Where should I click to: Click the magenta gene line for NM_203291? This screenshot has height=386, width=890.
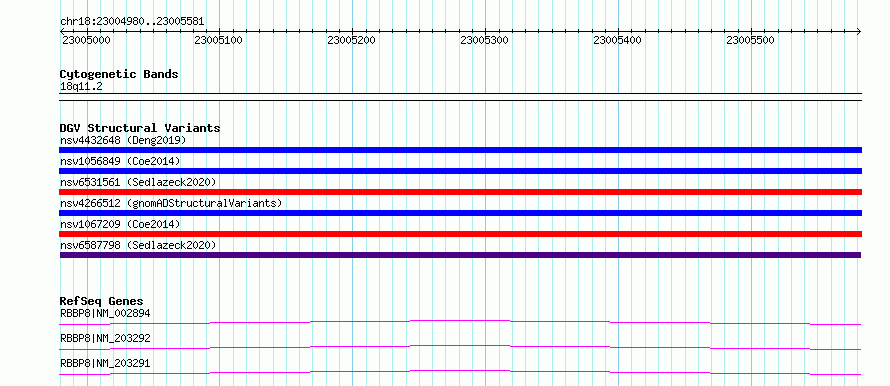point(460,372)
